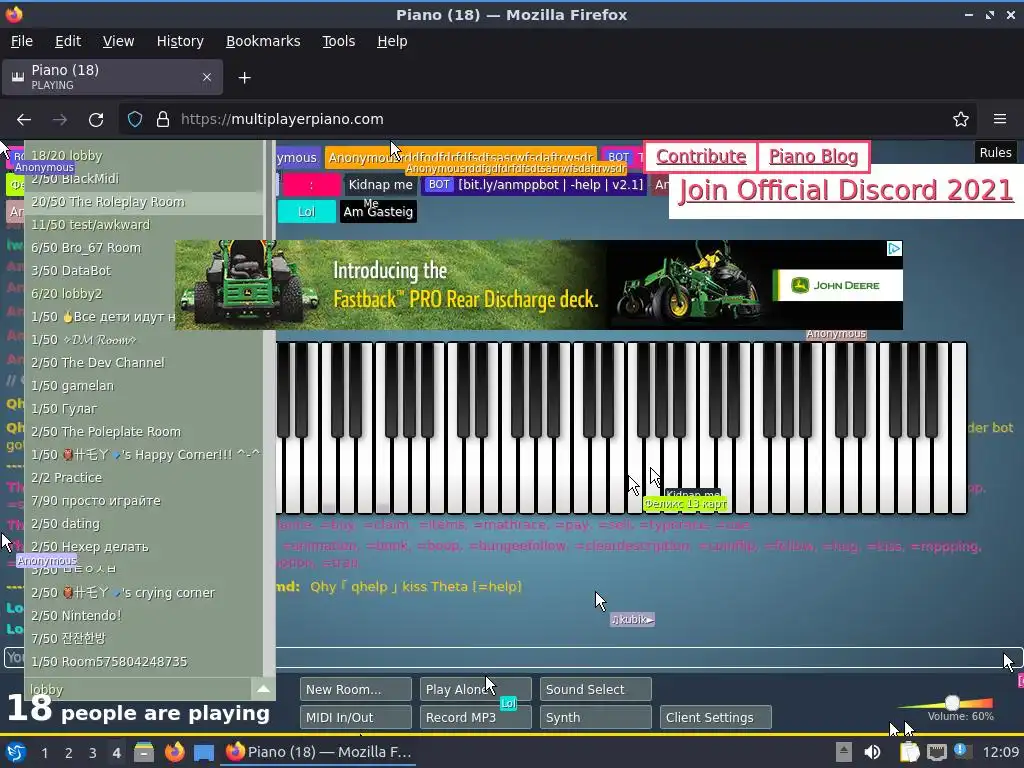Join room 'Room575804248735'
The width and height of the screenshot is (1024, 768).
click(144, 662)
